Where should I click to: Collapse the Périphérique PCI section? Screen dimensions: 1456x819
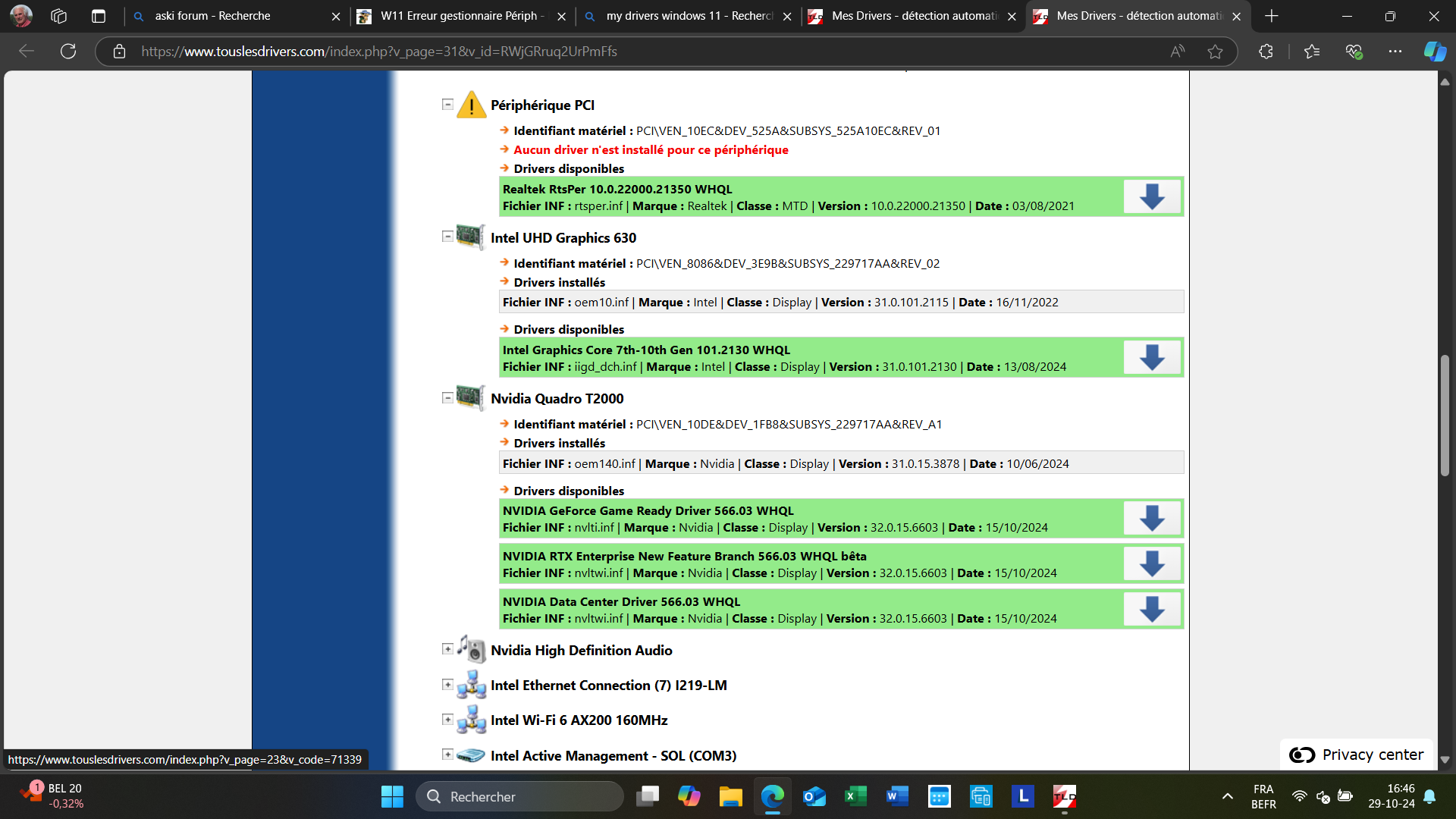[x=447, y=105]
